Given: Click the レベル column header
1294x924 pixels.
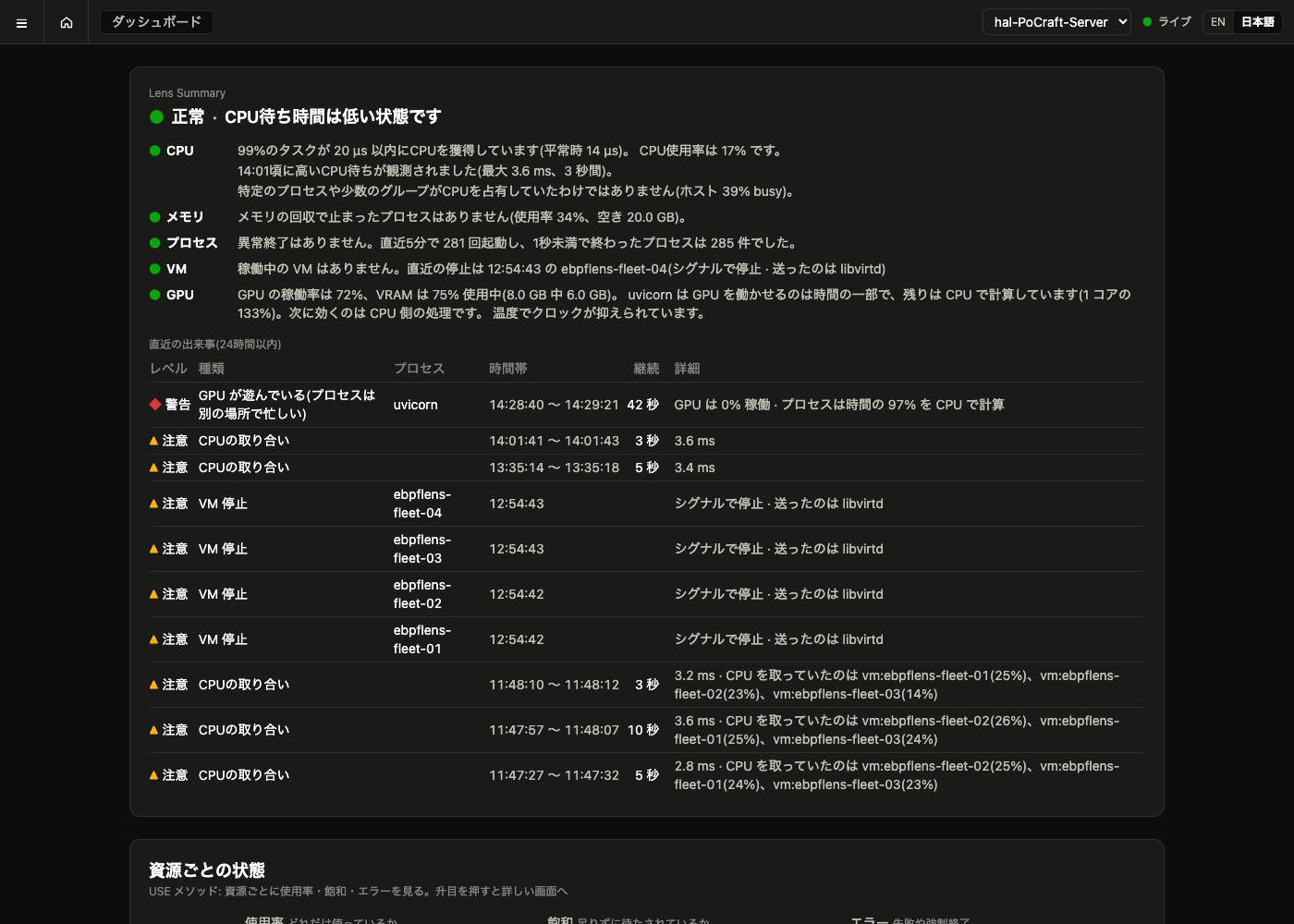Looking at the screenshot, I should [168, 369].
